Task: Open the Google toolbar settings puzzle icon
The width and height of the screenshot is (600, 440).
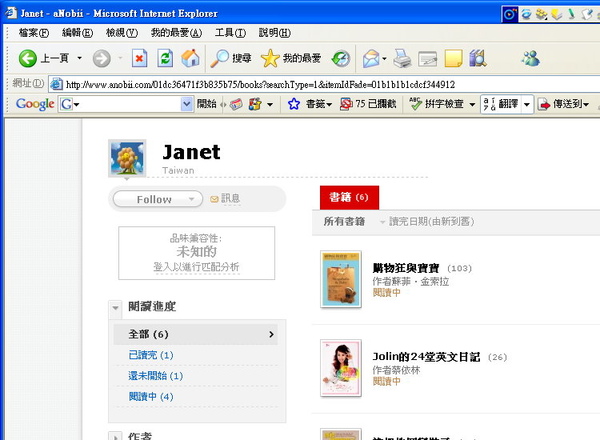Action: click(255, 104)
